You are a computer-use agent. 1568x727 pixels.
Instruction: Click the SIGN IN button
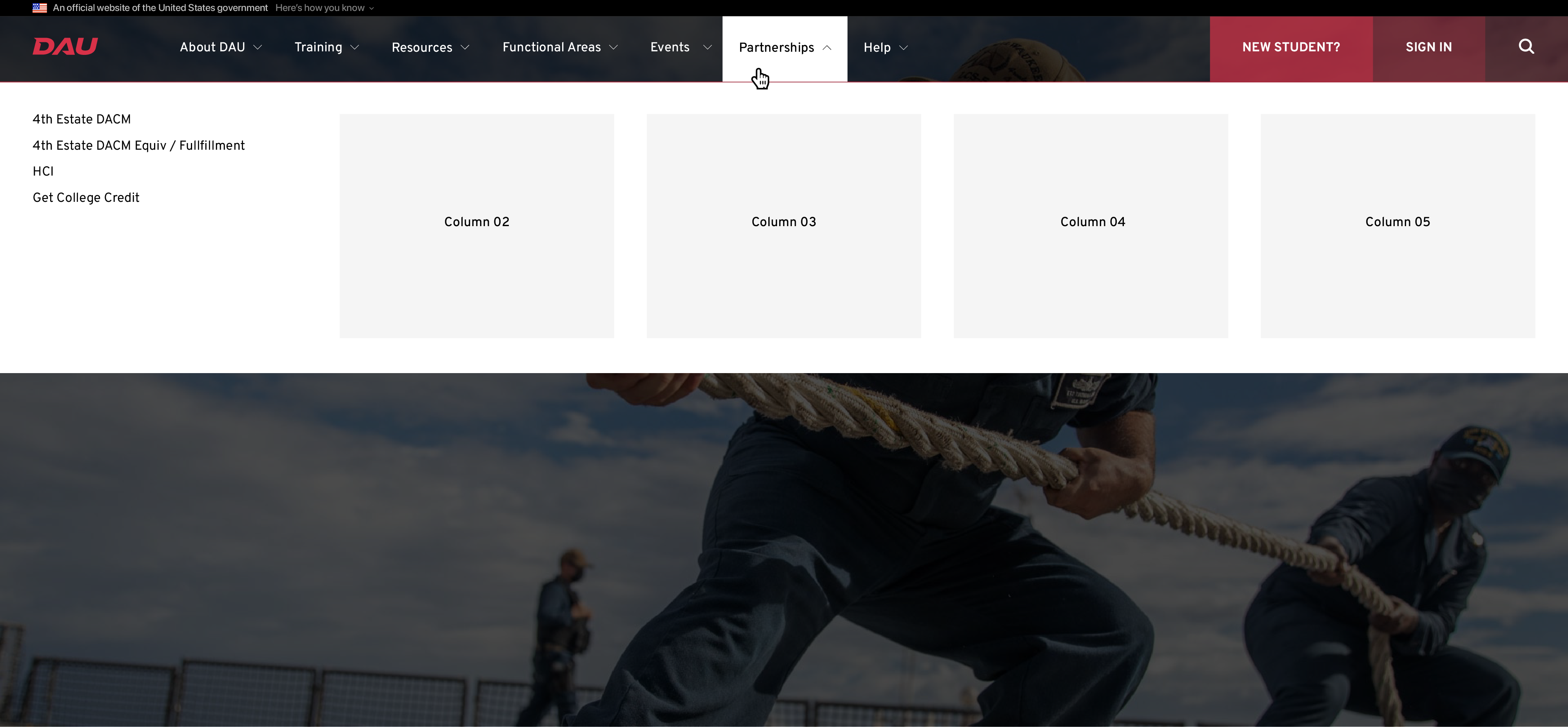coord(1428,49)
